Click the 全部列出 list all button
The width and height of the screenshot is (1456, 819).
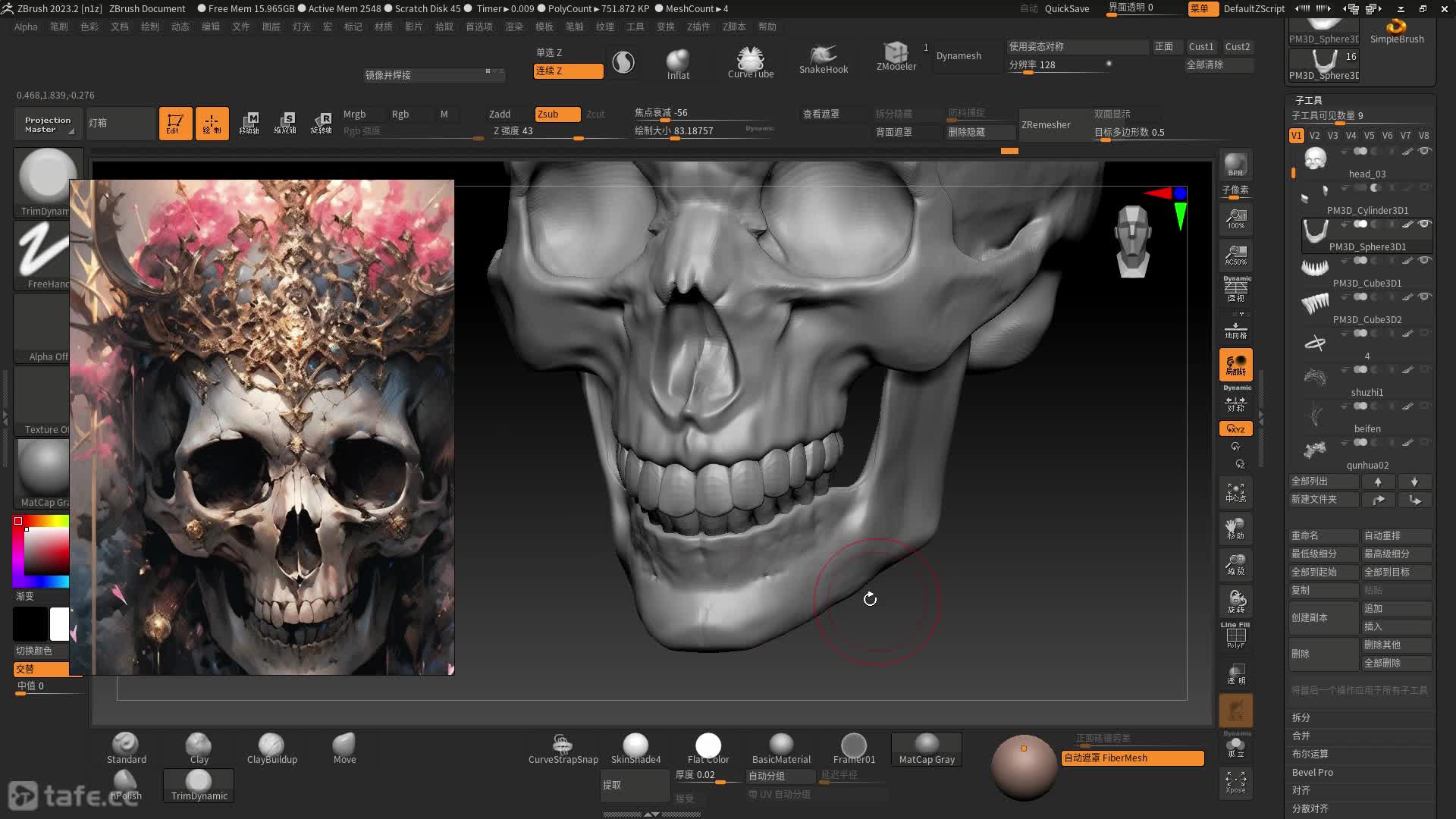[x=1323, y=482]
